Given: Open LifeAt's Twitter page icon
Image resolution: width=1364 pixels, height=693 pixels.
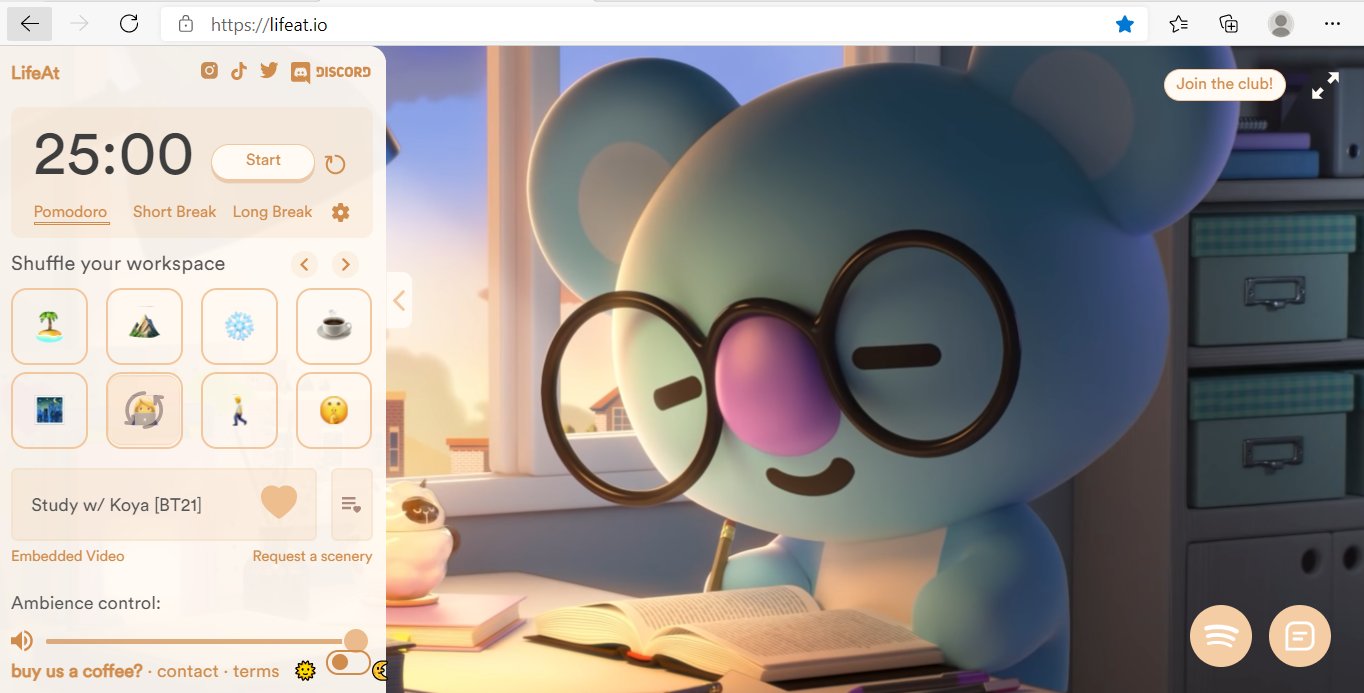Looking at the screenshot, I should [x=269, y=71].
